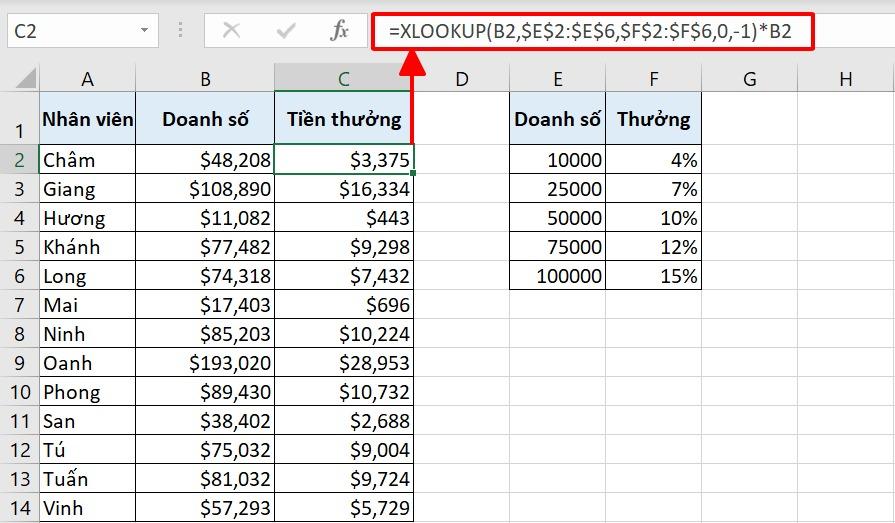
Task: Click the 'Nhân viên' header cell
Action: [x=87, y=118]
